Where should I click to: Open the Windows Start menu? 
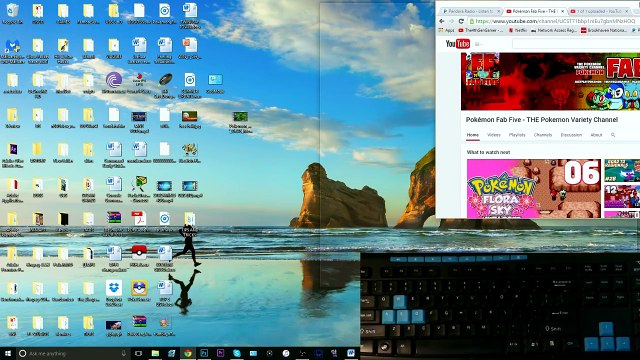pos(7,353)
